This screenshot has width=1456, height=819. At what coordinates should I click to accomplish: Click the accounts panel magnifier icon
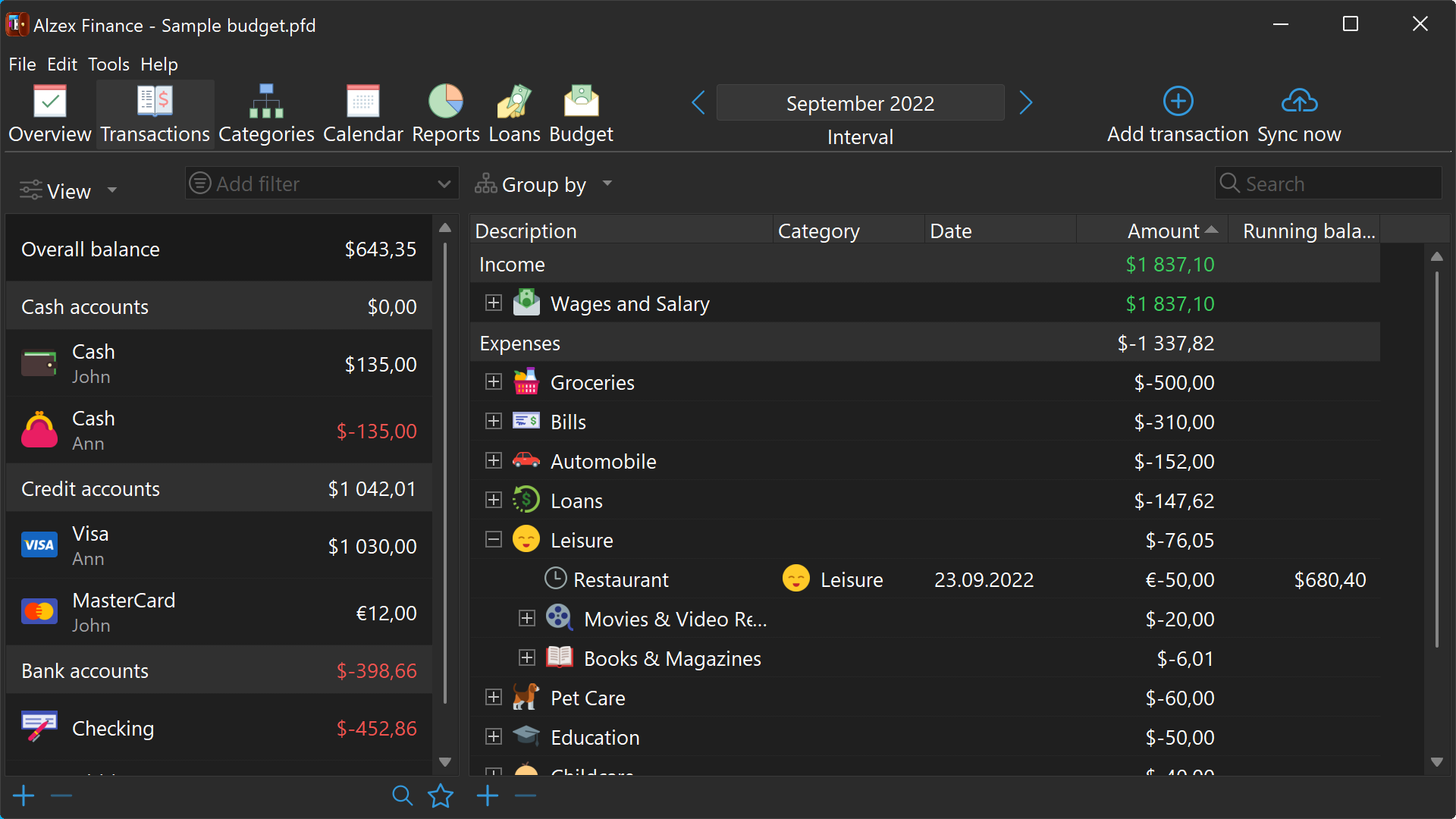(x=402, y=795)
